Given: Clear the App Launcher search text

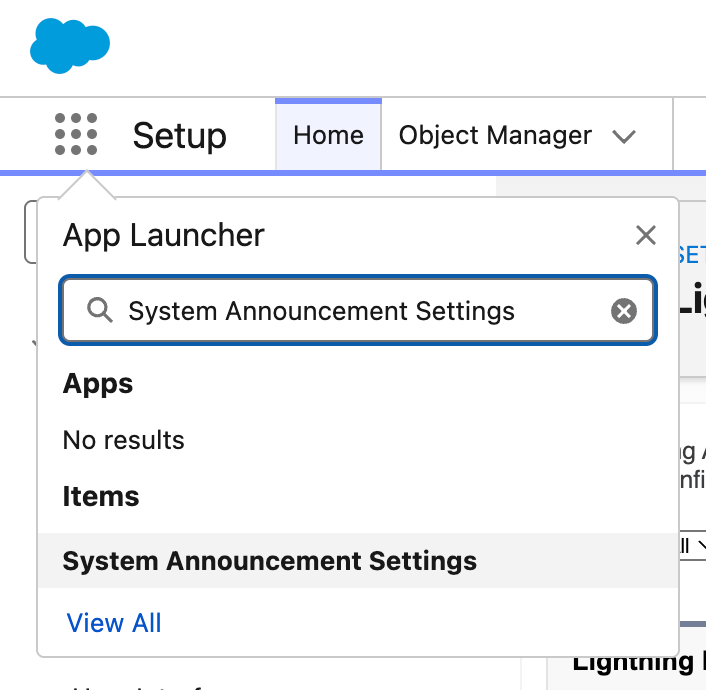Looking at the screenshot, I should click(x=624, y=311).
